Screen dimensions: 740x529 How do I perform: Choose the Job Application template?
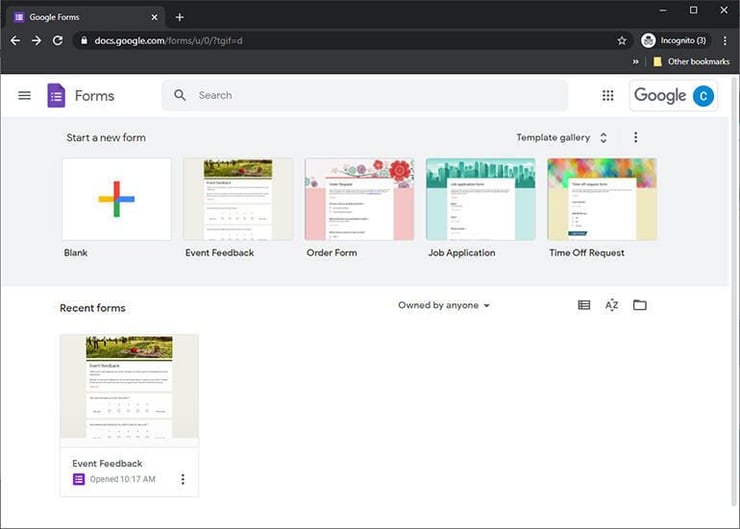coord(480,199)
